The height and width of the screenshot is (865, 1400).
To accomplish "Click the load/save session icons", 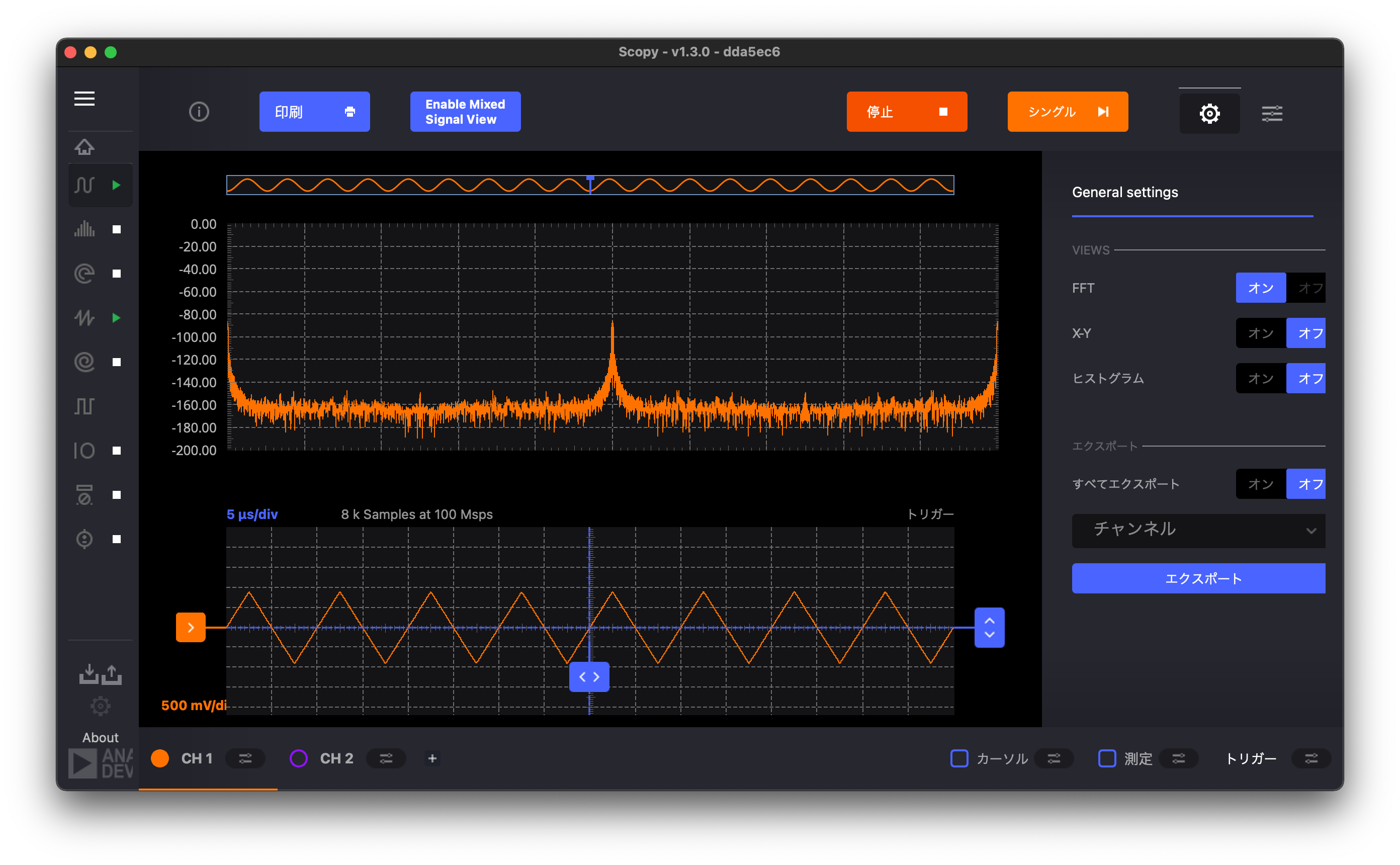I will pyautogui.click(x=100, y=674).
